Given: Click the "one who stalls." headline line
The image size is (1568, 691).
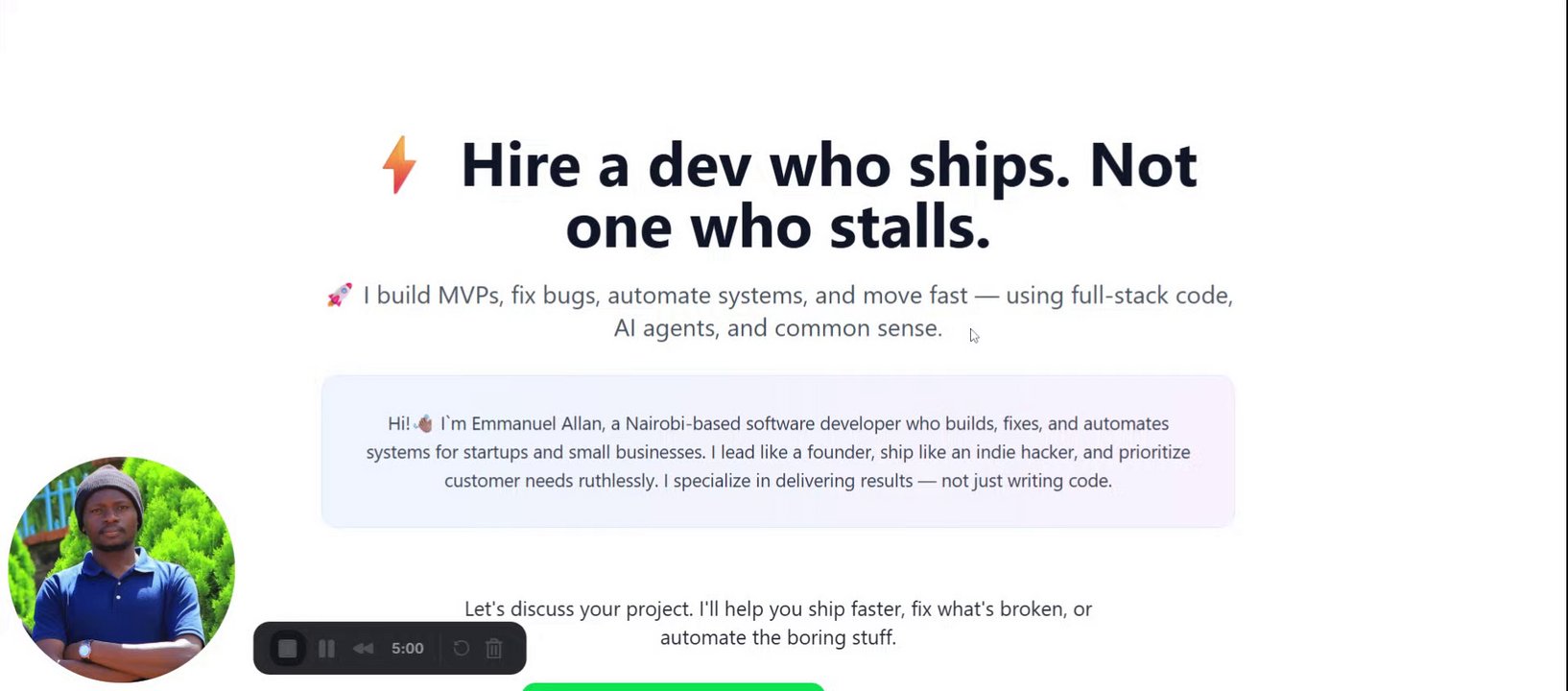Looking at the screenshot, I should (777, 226).
